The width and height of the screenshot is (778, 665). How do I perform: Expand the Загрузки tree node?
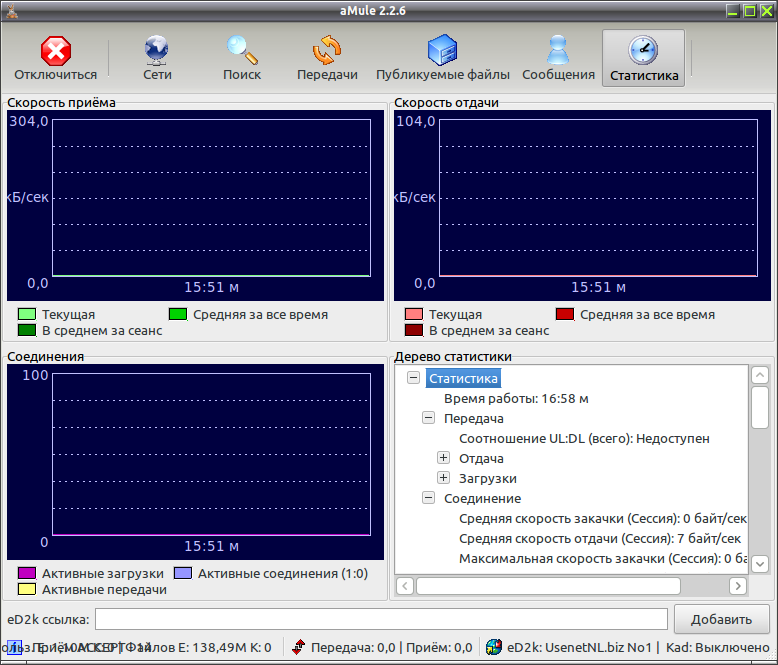click(443, 478)
